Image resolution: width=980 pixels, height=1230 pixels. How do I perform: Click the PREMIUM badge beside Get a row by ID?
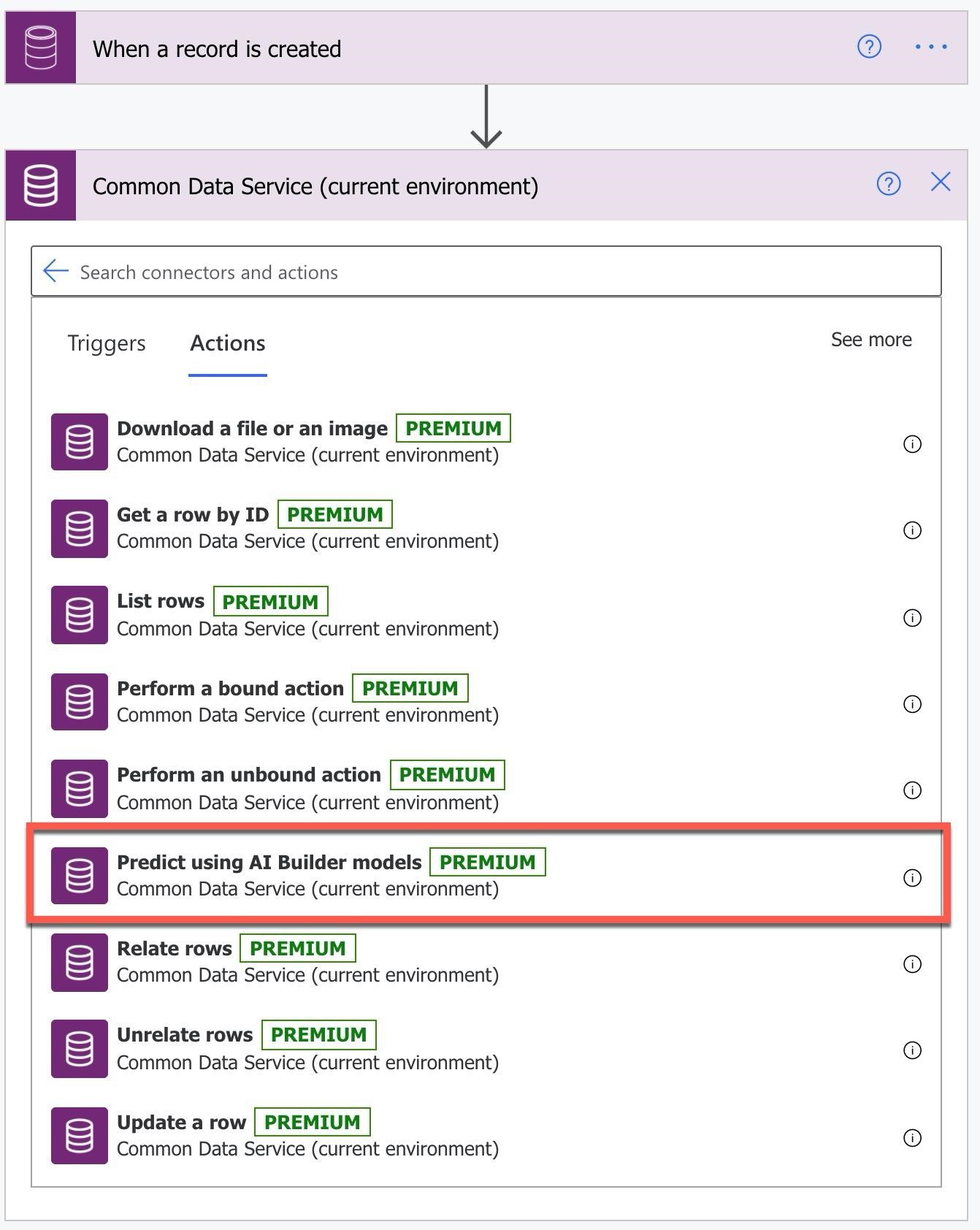[x=335, y=514]
